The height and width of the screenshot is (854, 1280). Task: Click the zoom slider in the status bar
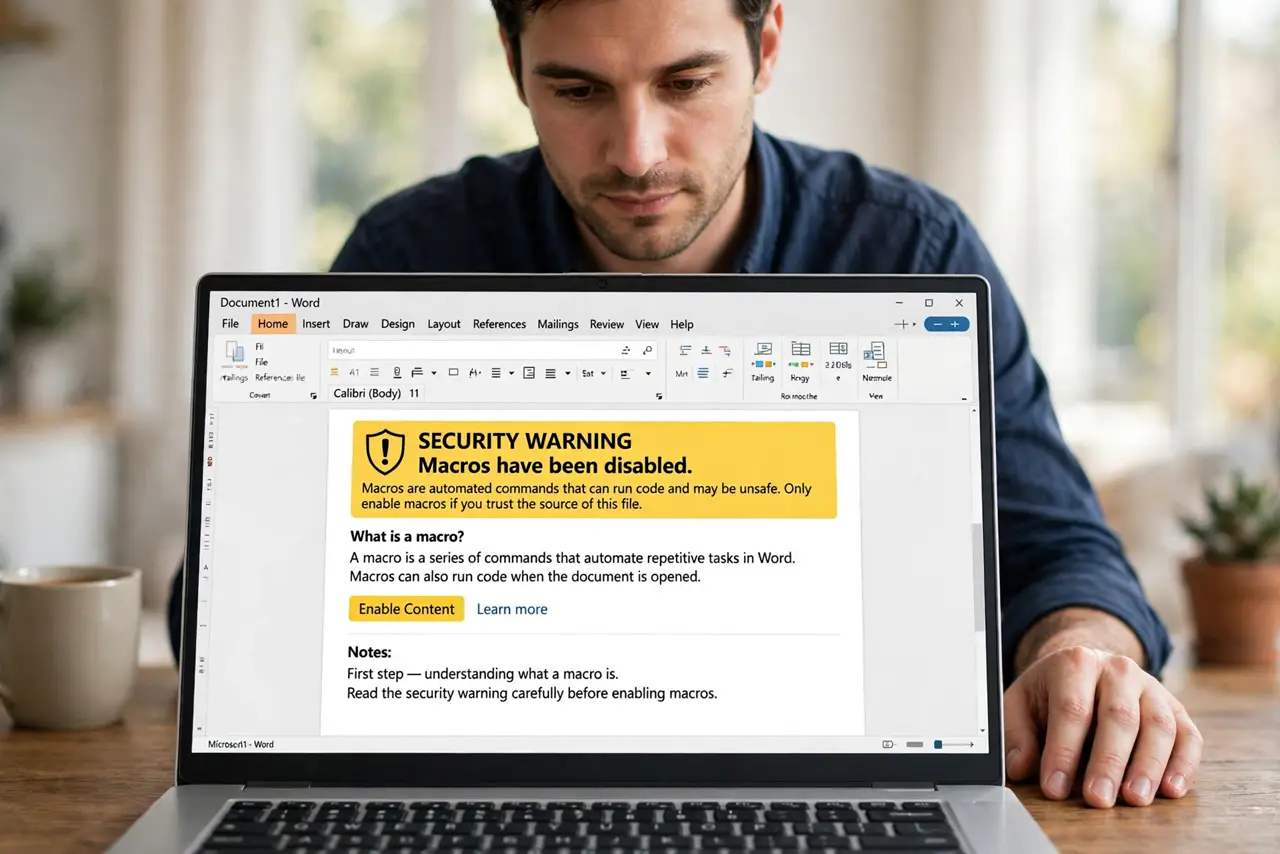(954, 744)
